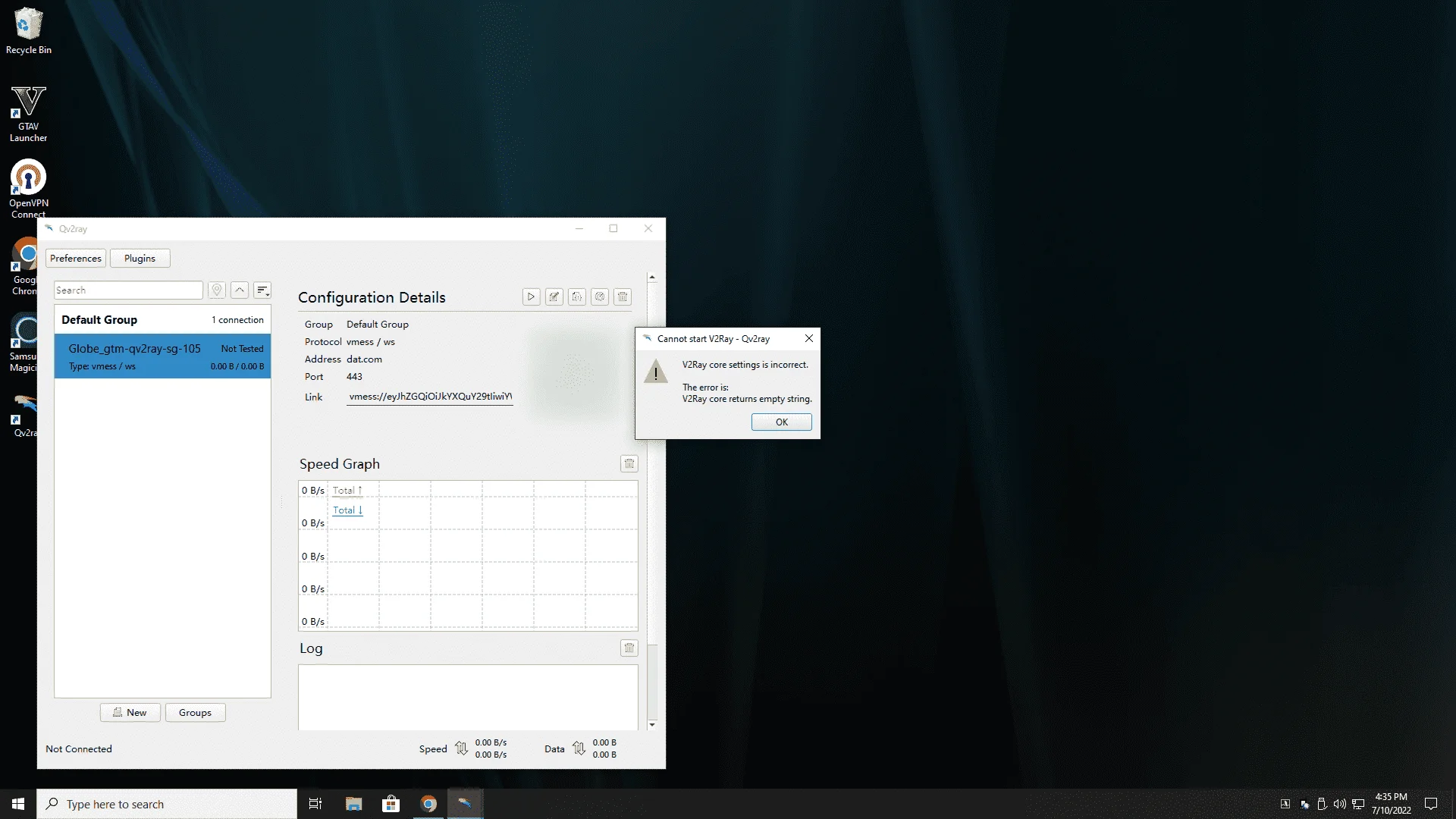
Task: Select the Globe_gtm-qv2ray-sg-105 connection
Action: tap(162, 356)
